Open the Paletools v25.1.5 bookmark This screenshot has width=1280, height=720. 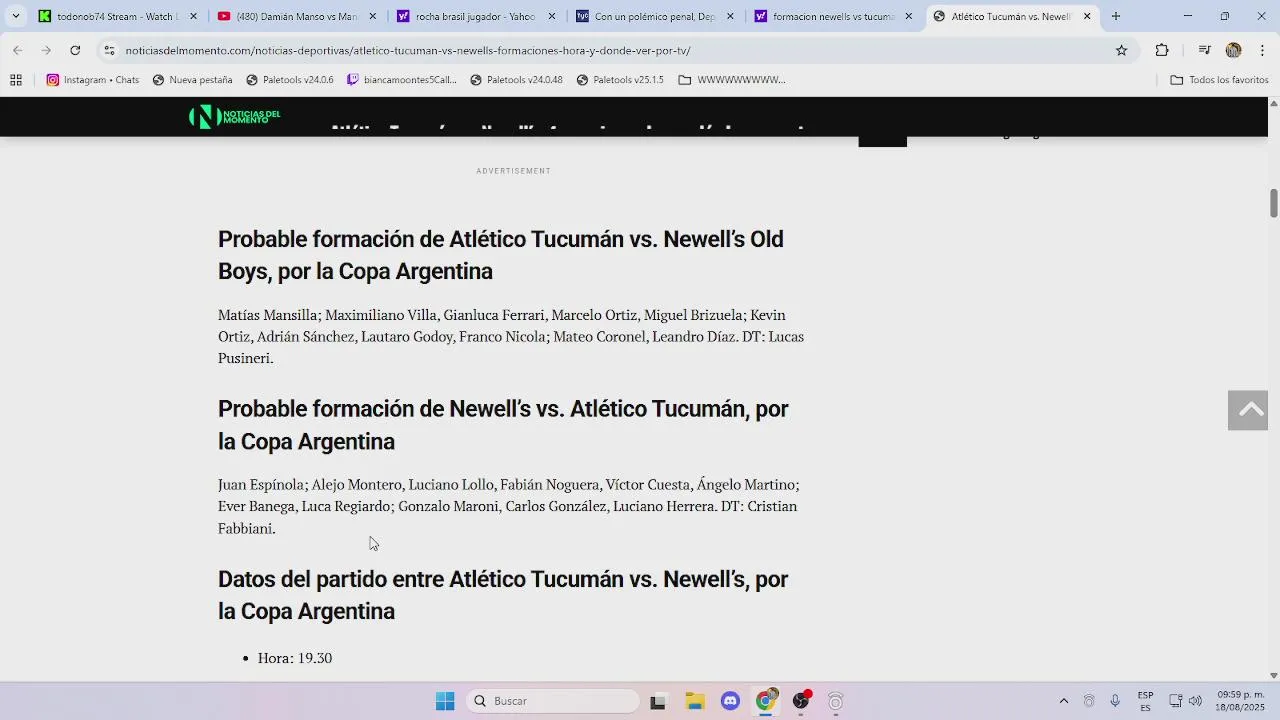click(x=621, y=80)
